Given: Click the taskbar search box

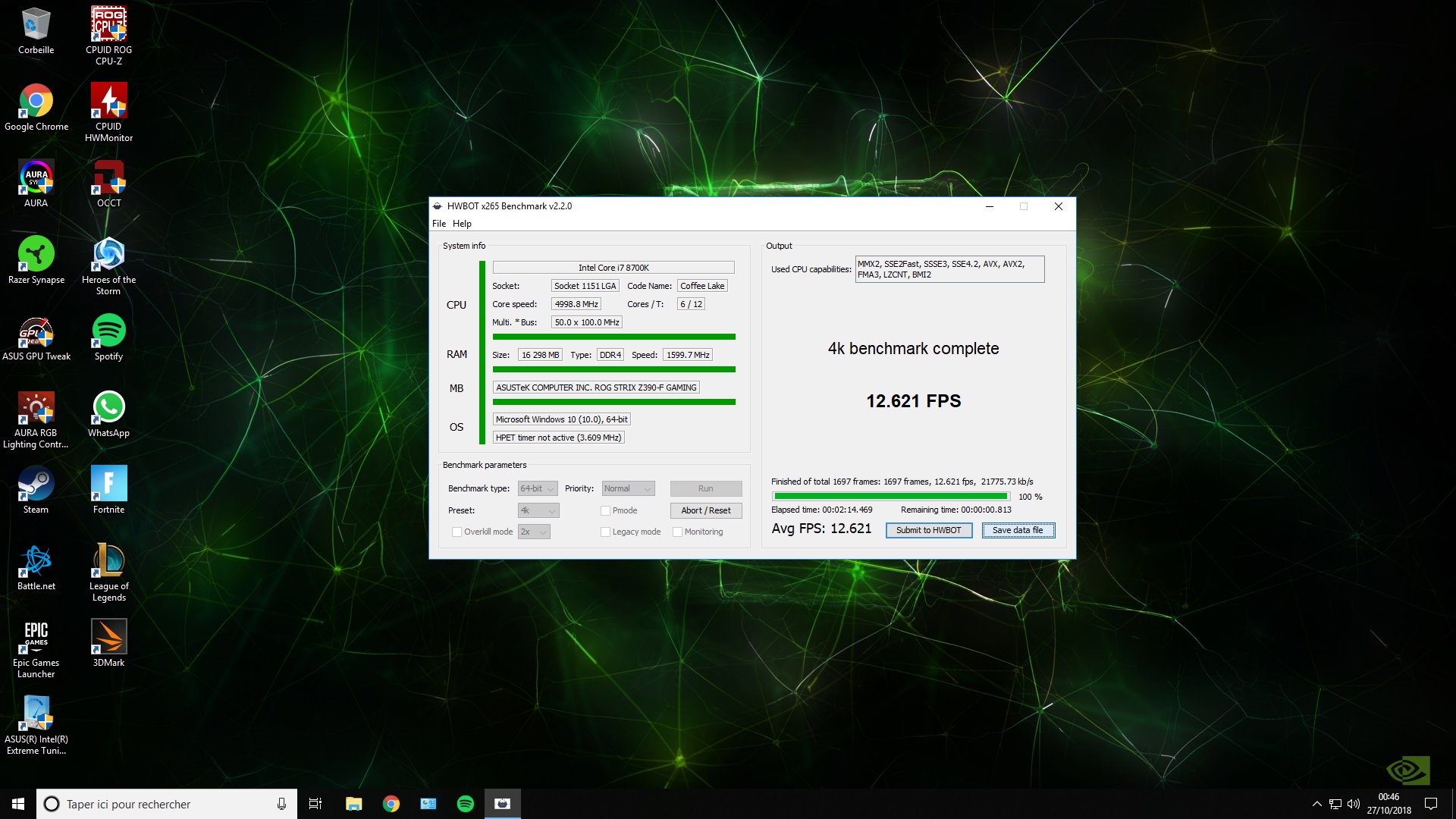Looking at the screenshot, I should point(167,804).
